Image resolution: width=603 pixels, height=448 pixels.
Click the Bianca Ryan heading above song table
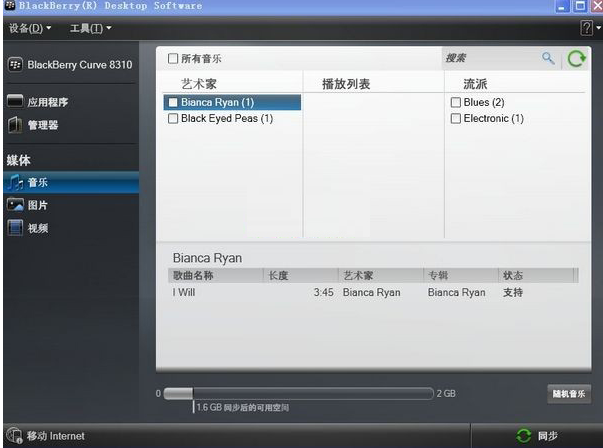207,258
